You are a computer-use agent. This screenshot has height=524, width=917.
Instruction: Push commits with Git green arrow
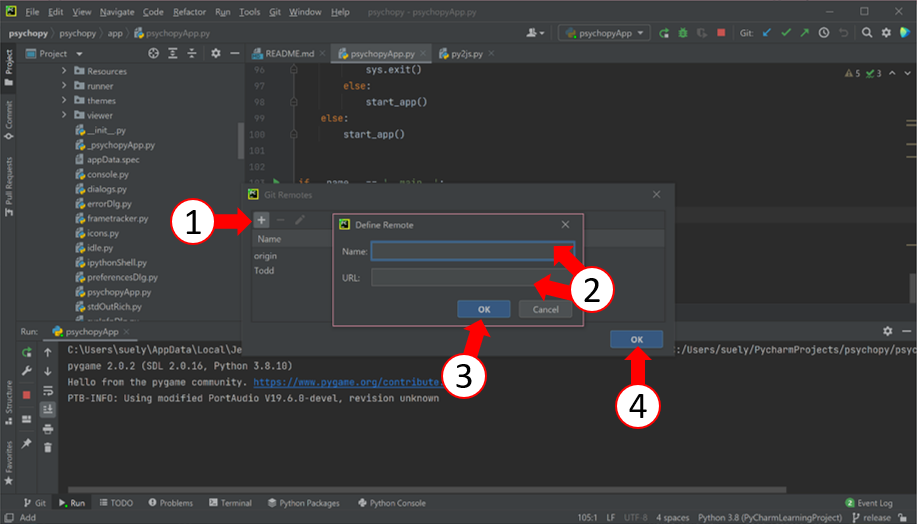[x=805, y=33]
